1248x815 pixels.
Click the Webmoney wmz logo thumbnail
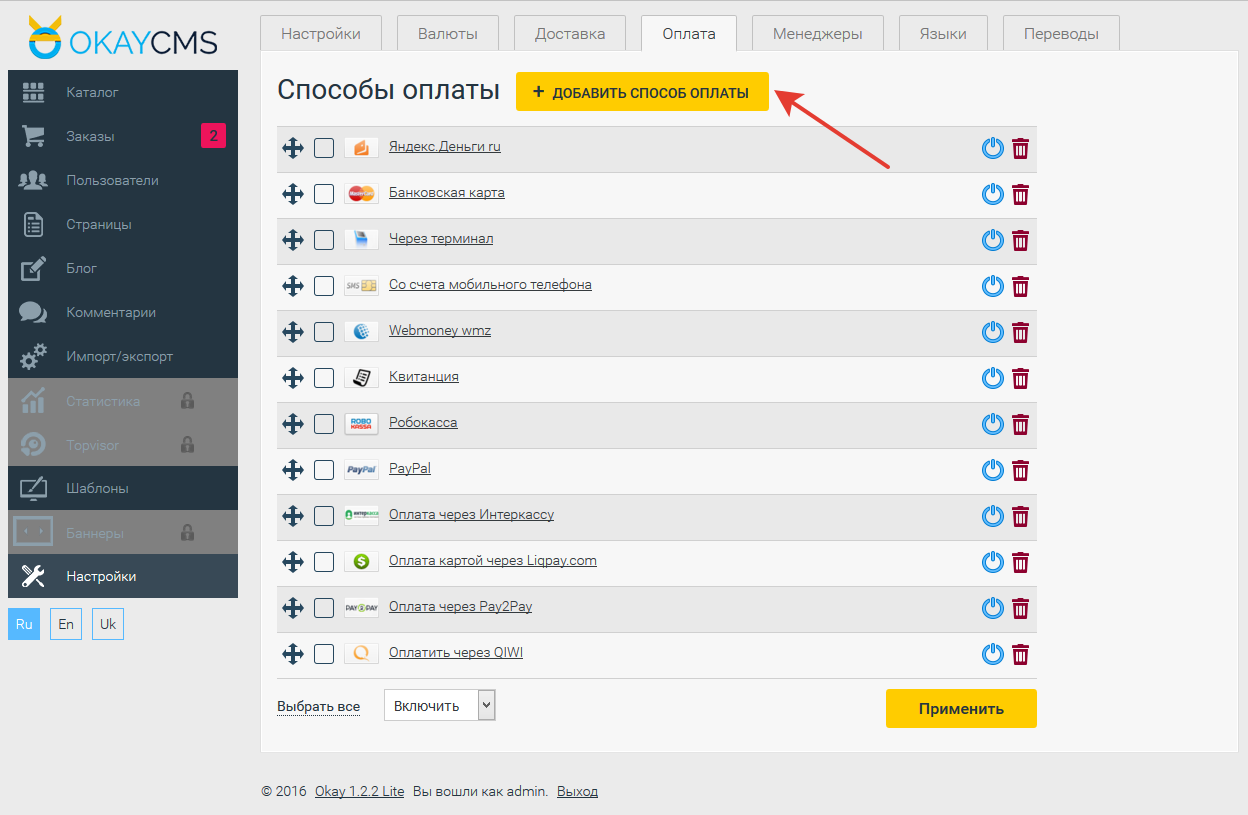(x=361, y=332)
